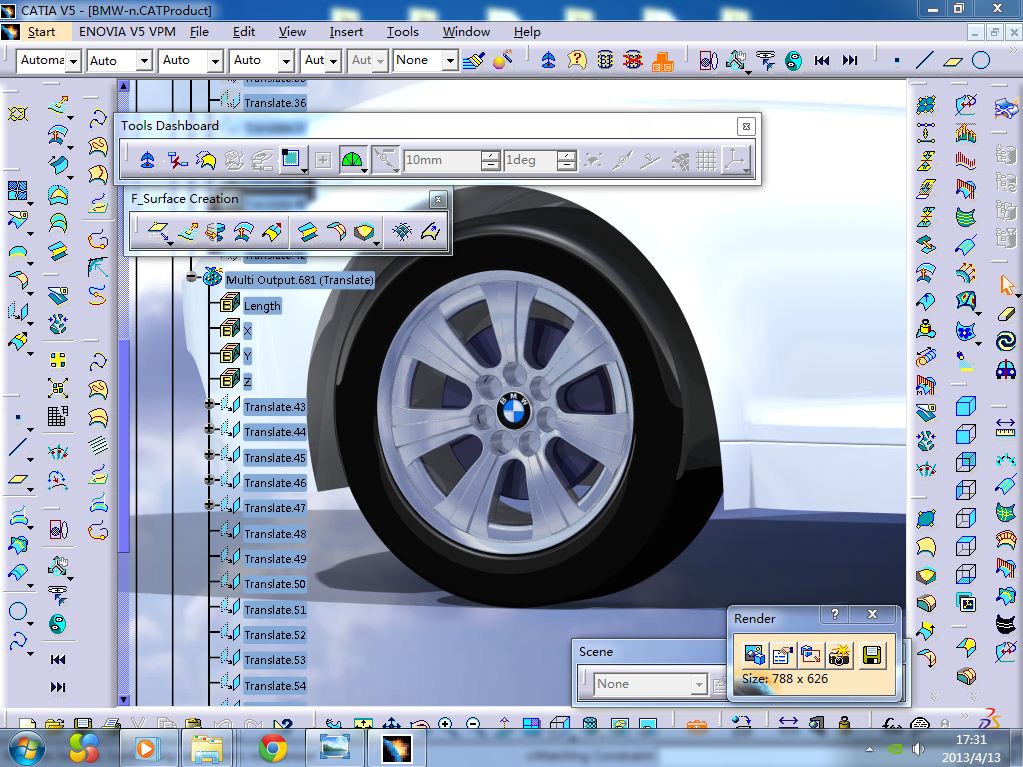
Task: Click the fast-forward icon in the top toolbar
Action: pos(849,61)
